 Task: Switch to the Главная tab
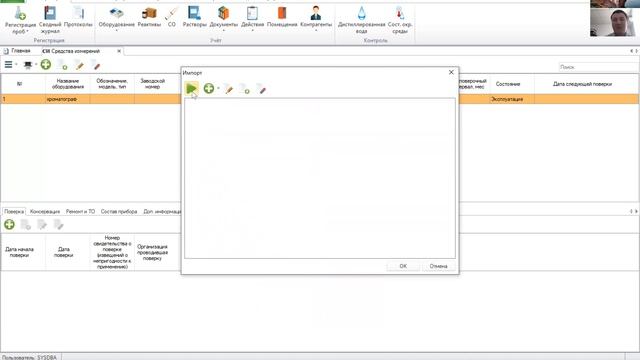[17, 51]
